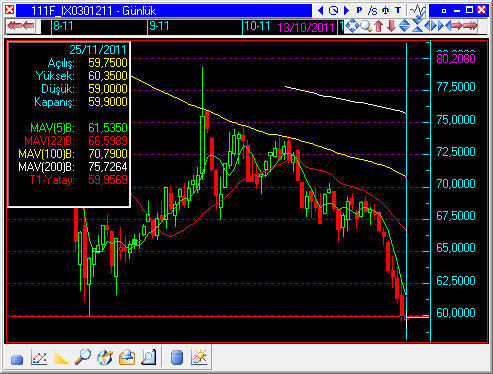Click the blue horizontal expand triangles icon
The width and height of the screenshot is (493, 374).
[x=430, y=26]
